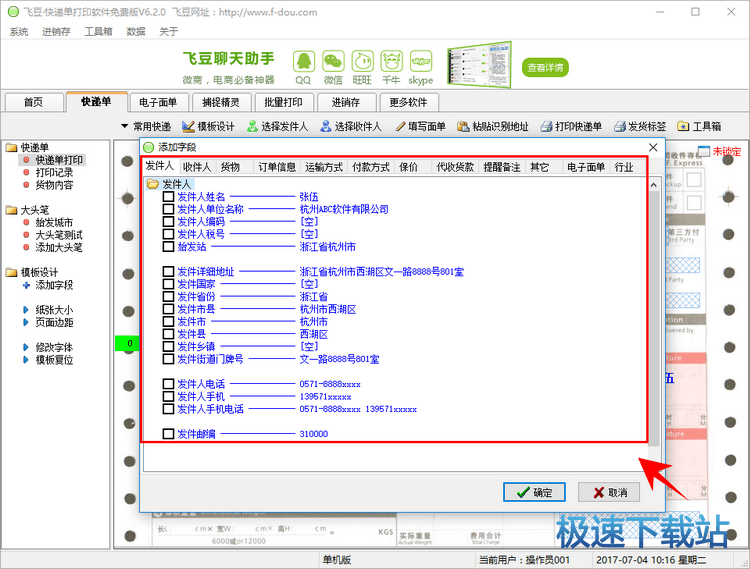Check the 发件人手机 checkbox

click(168, 396)
